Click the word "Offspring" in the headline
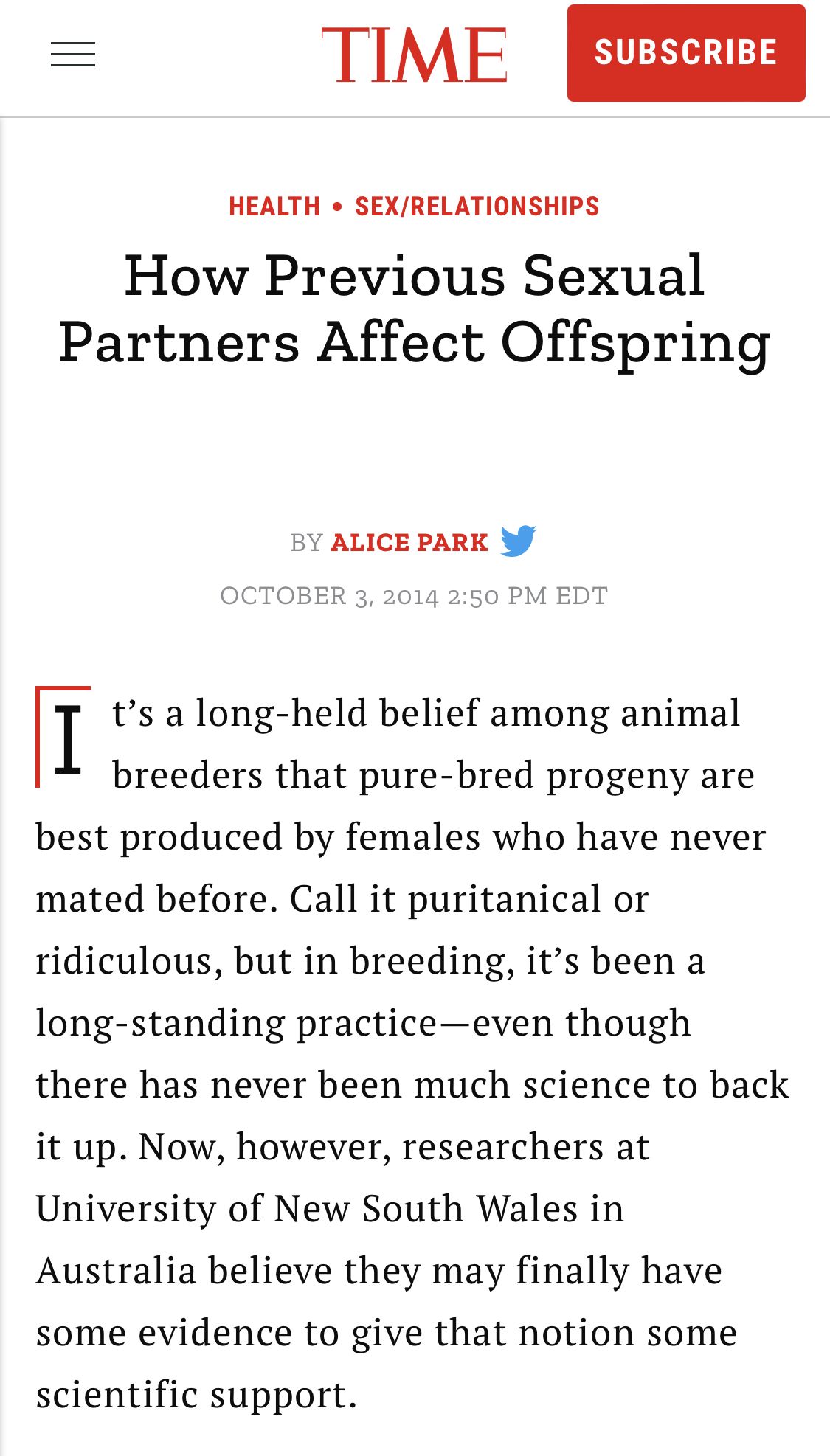830x1456 pixels. coord(636,343)
